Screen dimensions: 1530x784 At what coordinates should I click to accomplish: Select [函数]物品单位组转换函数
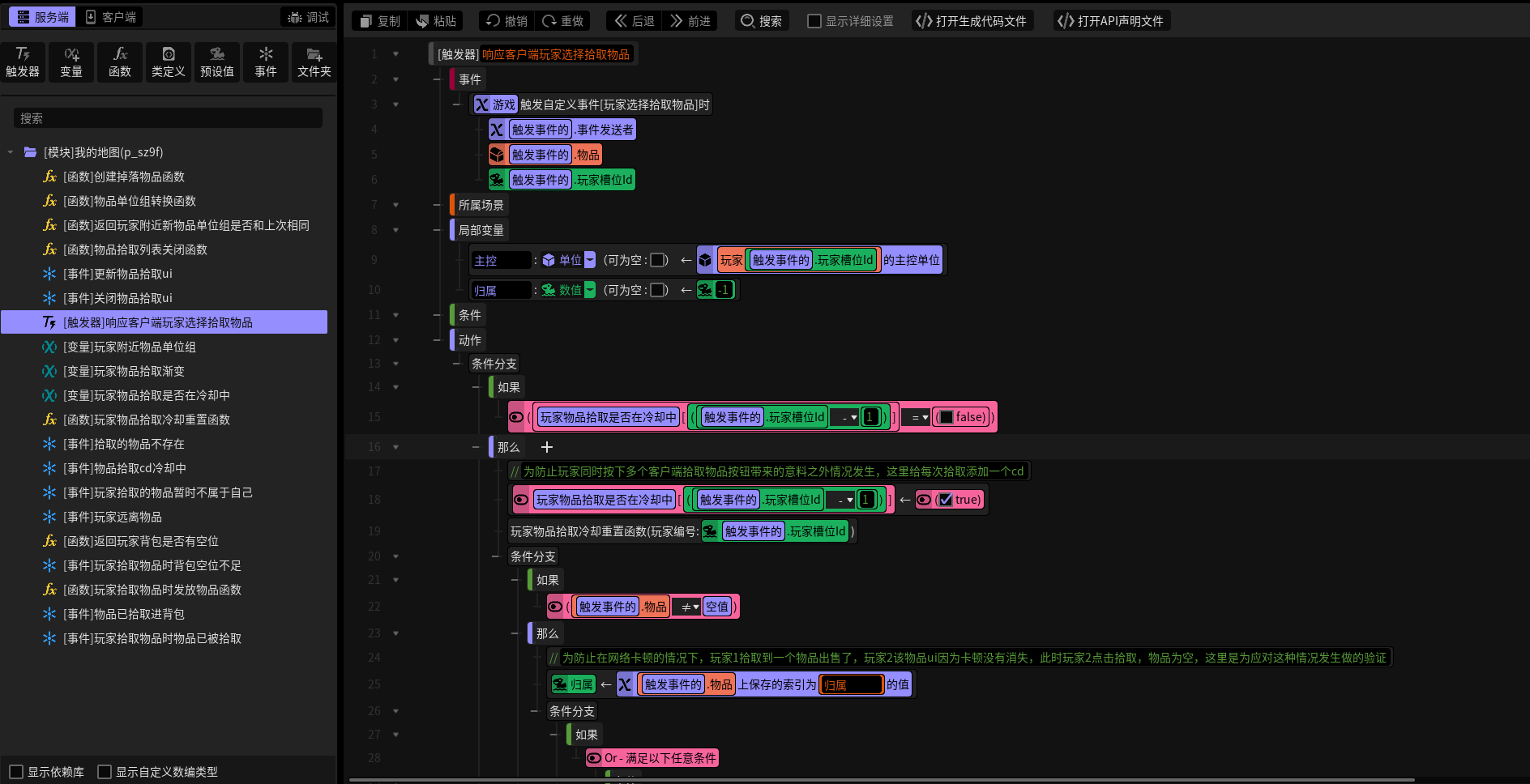[x=130, y=201]
